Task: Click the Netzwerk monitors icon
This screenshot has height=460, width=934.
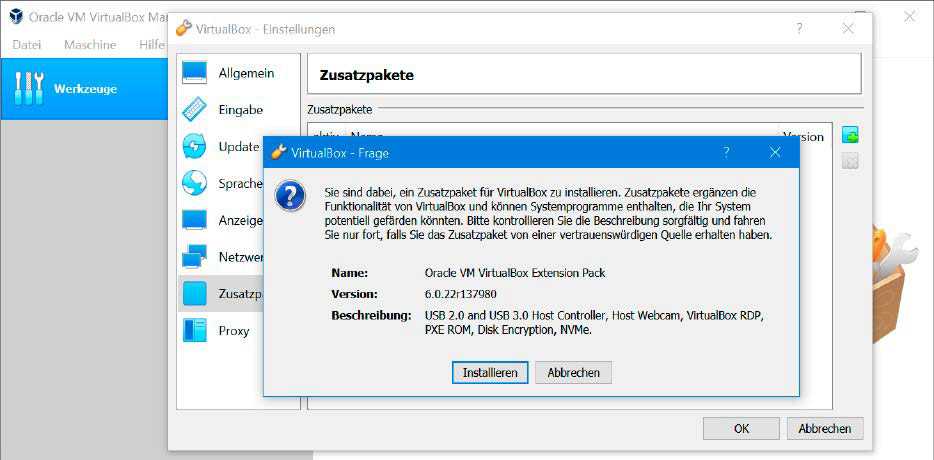Action: 195,257
